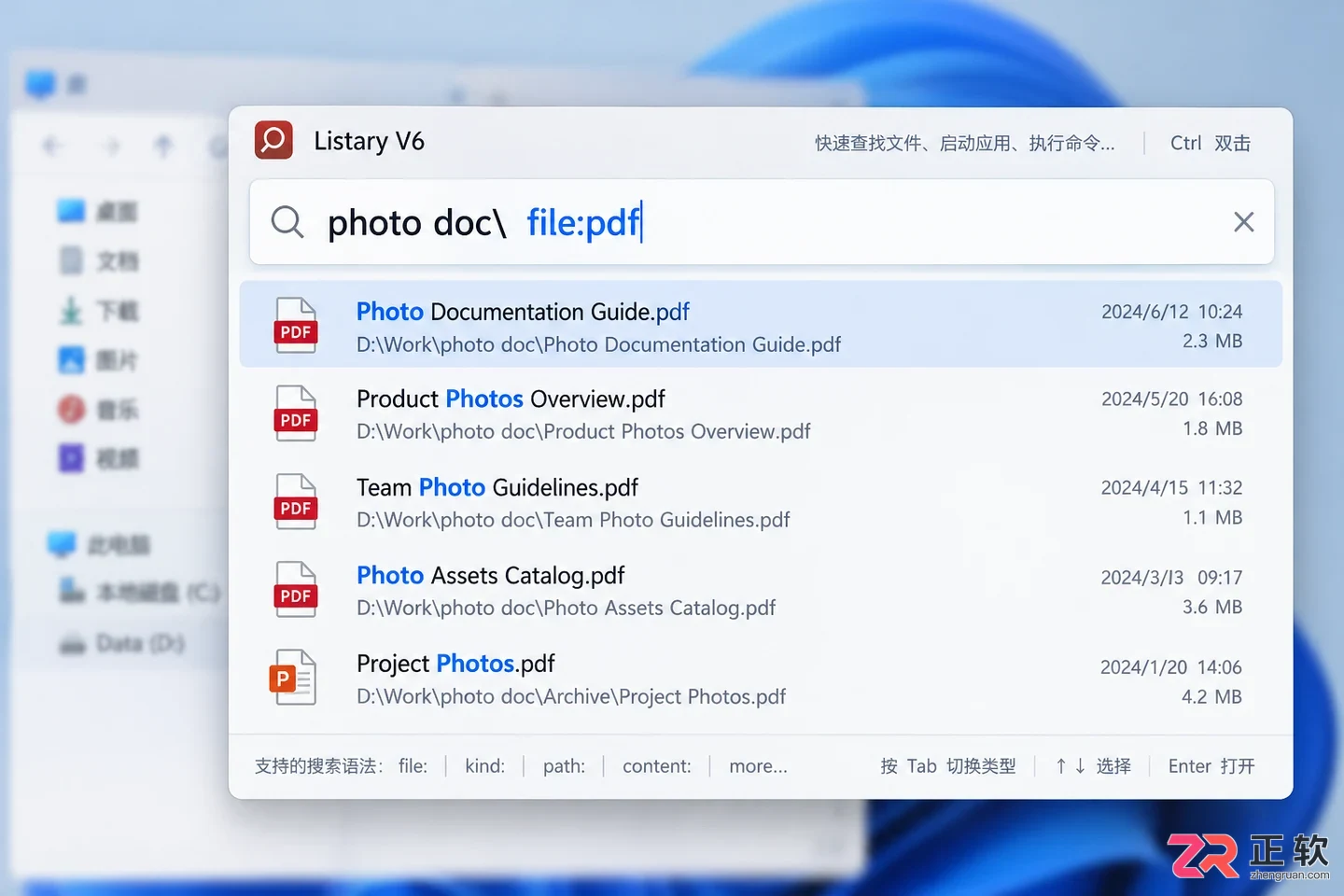This screenshot has width=1344, height=896.
Task: Click path D:\Work\photo doc\Team Photo Guidelines.pdf
Action: pyautogui.click(x=573, y=520)
